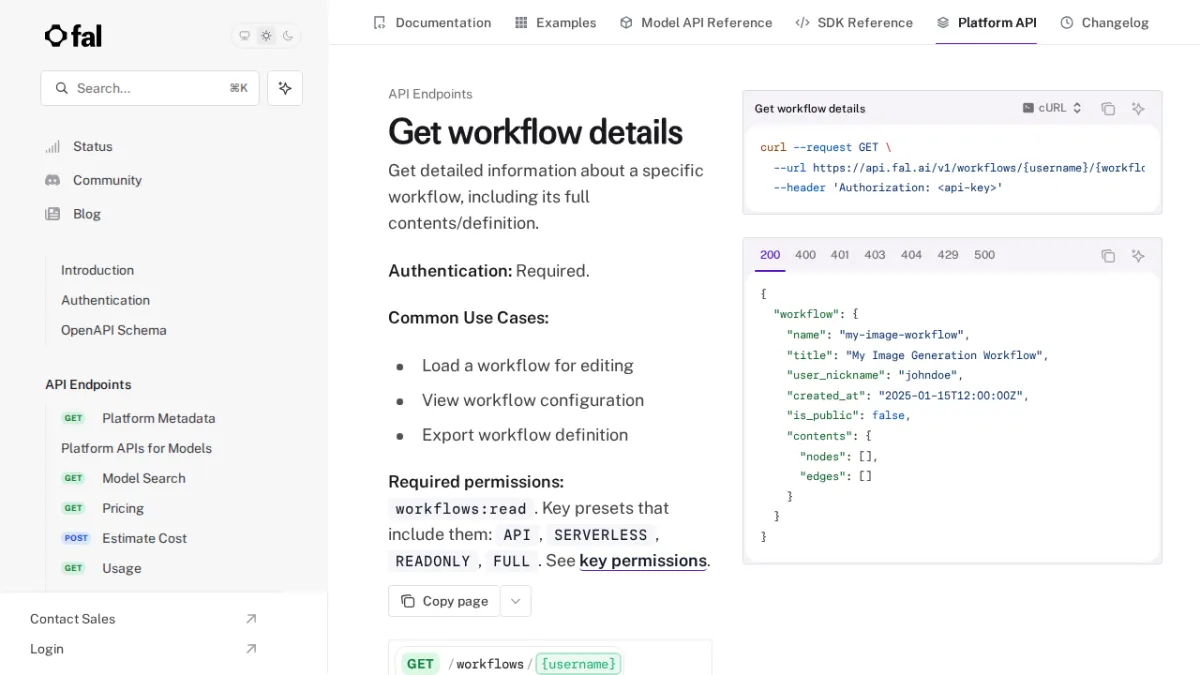Click the Status bars icon
The image size is (1200, 675).
[53, 147]
